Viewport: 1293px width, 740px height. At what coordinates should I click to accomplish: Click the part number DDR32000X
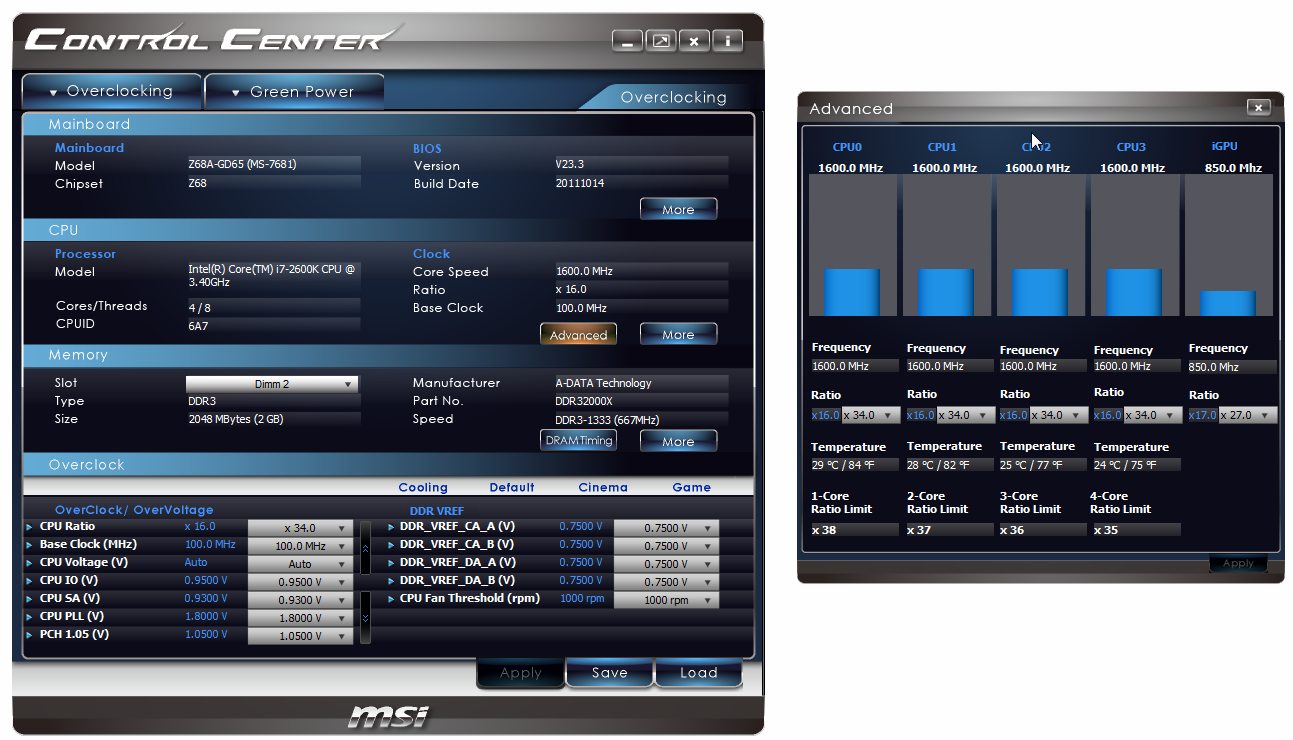coord(641,401)
